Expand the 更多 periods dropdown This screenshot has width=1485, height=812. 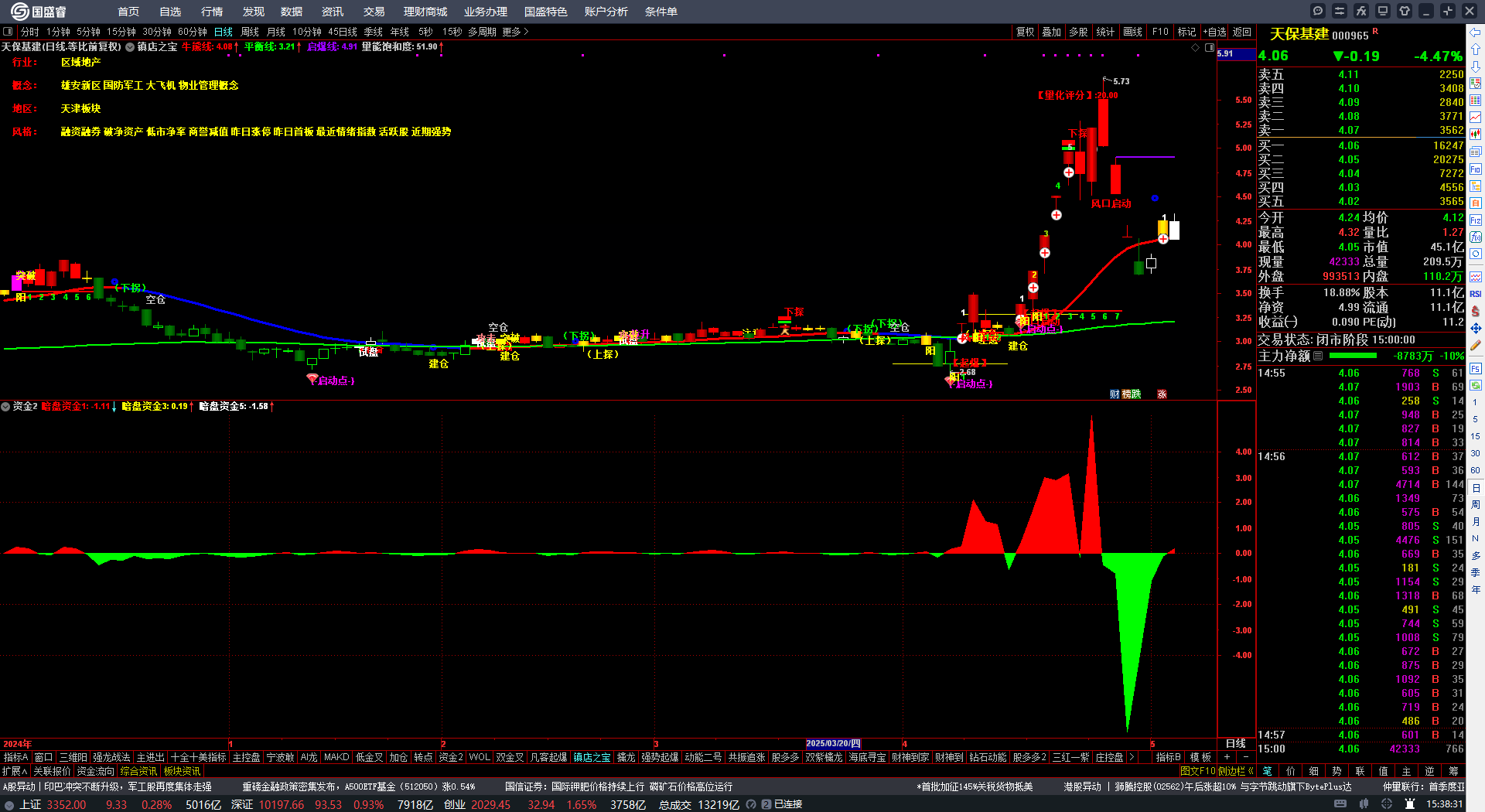tap(515, 32)
